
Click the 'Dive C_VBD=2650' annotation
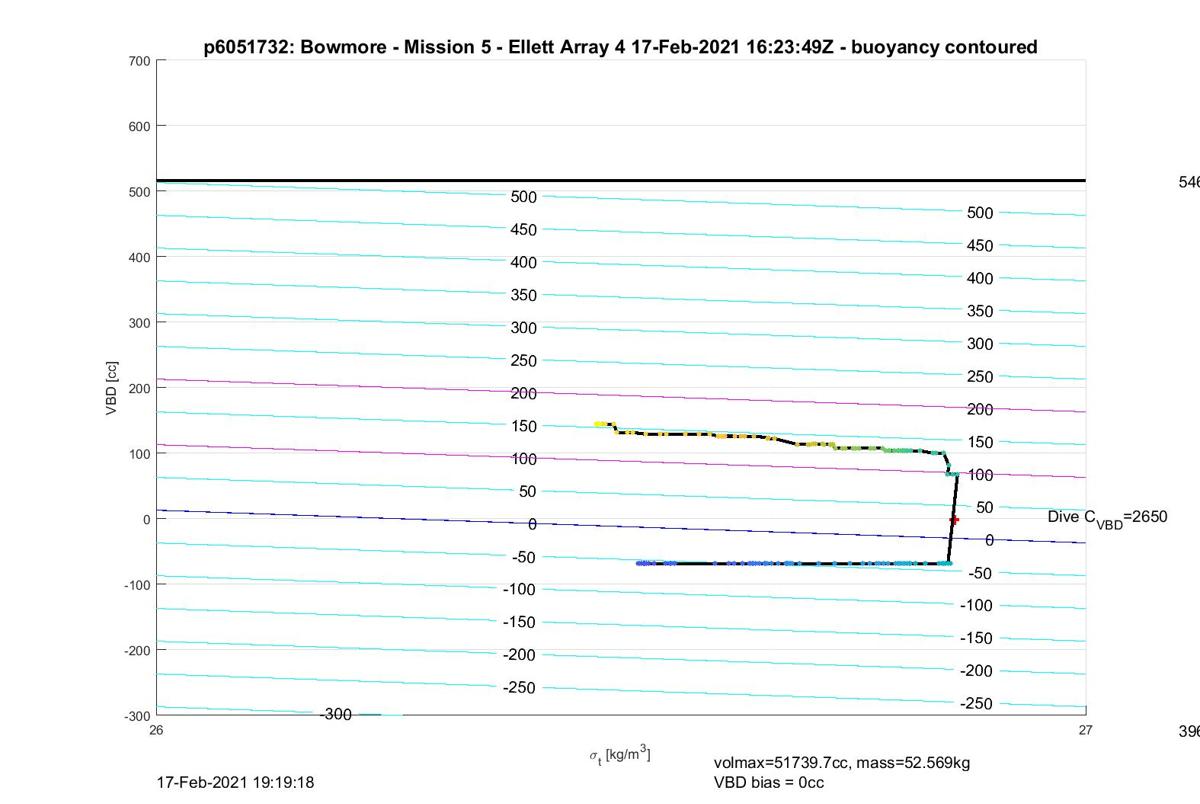(1107, 518)
